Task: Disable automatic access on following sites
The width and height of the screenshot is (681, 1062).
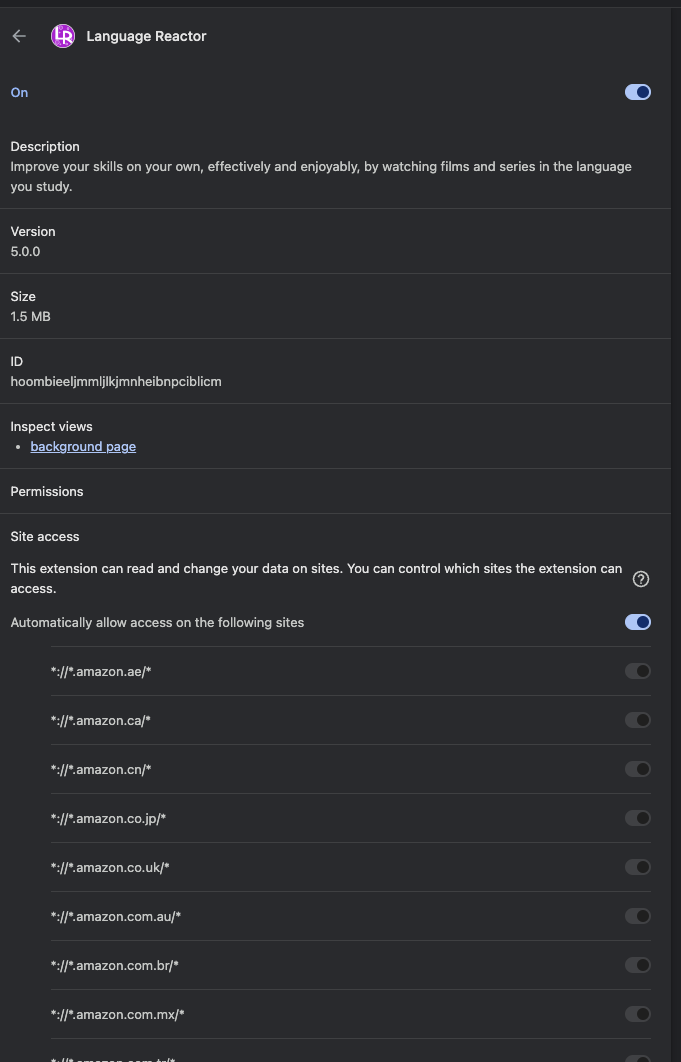Action: (x=638, y=622)
